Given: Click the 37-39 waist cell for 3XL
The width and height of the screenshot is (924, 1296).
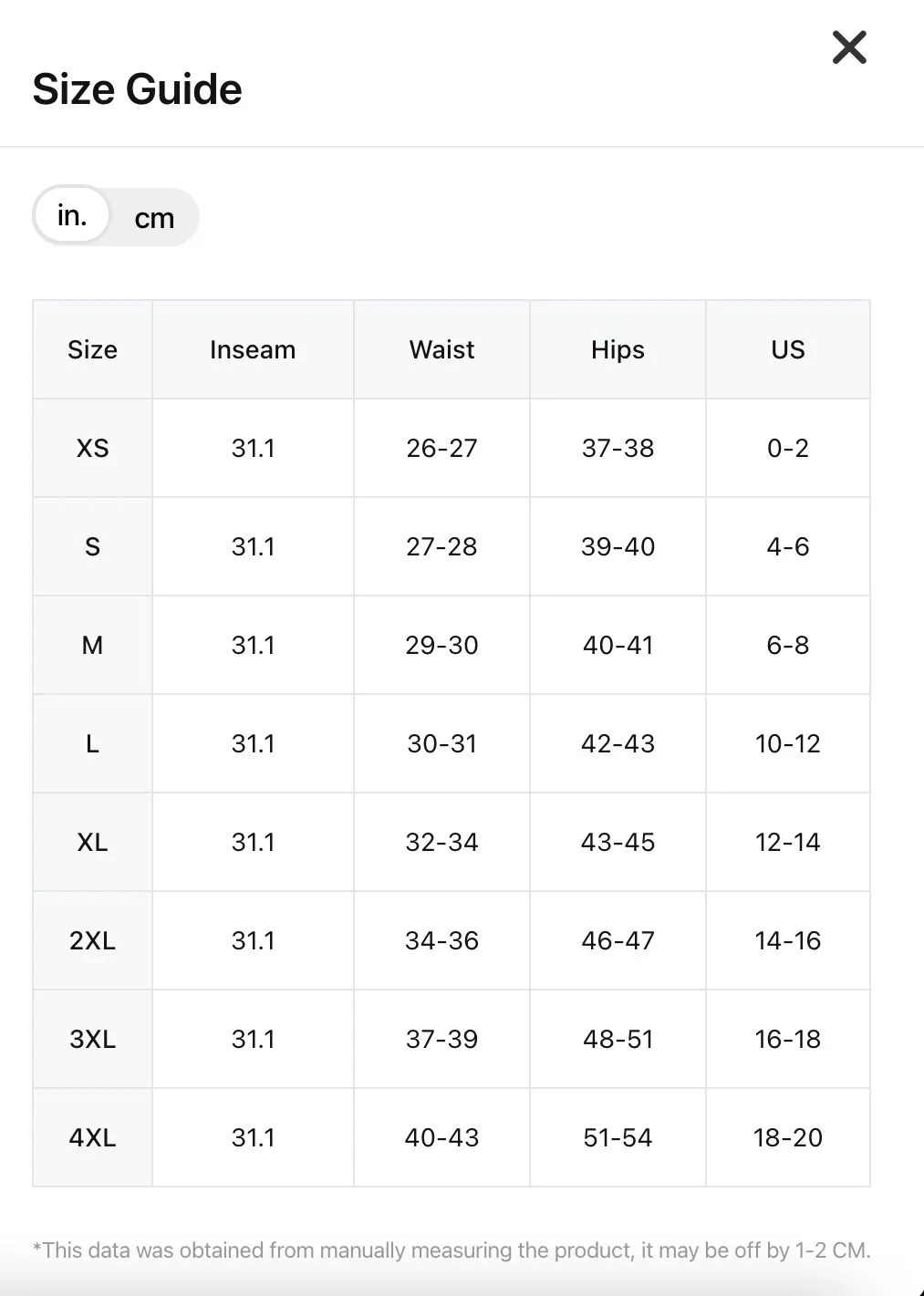Looking at the screenshot, I should pyautogui.click(x=441, y=1039).
